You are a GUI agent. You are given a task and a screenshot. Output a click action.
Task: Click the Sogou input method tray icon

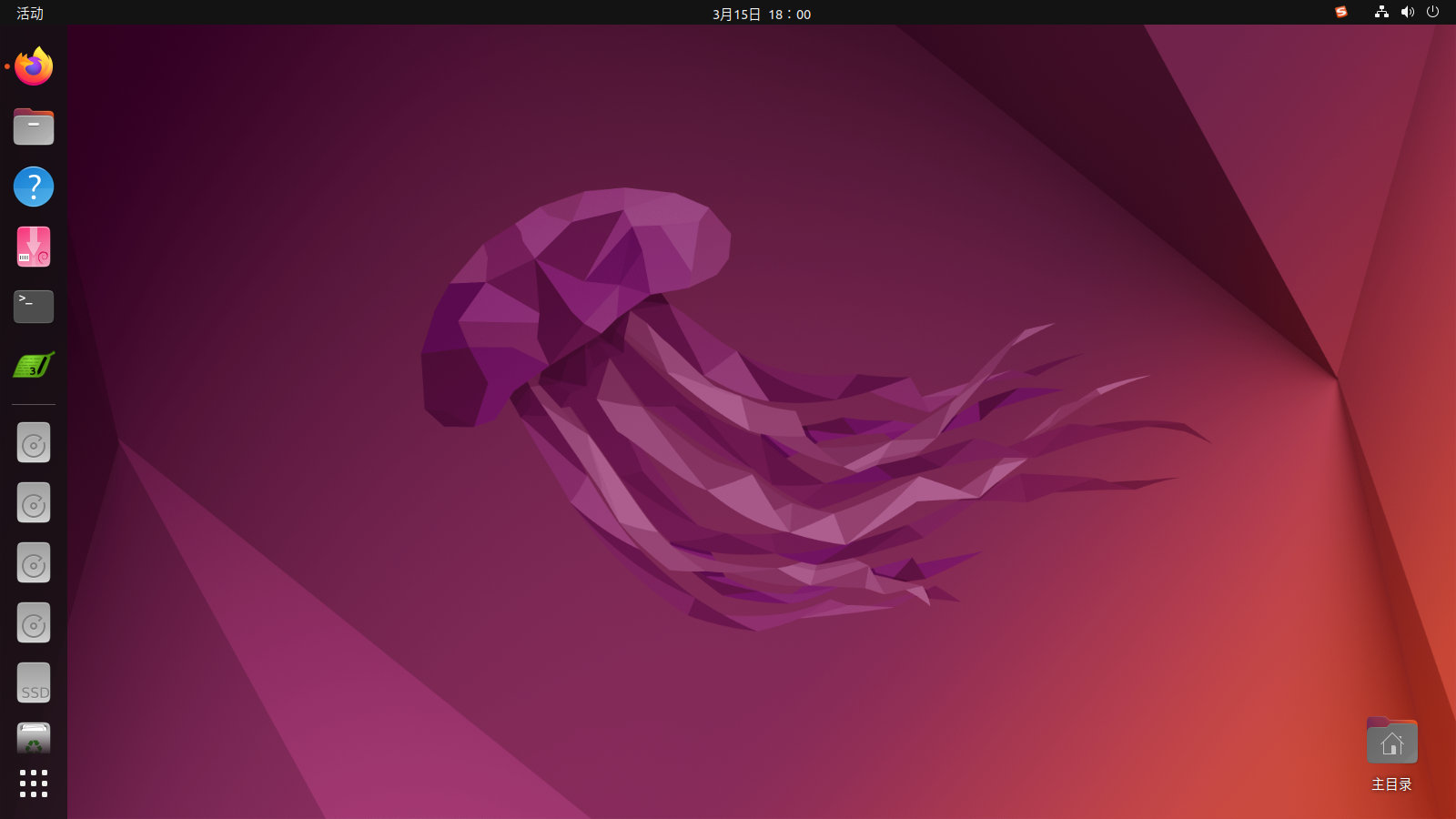1340,13
